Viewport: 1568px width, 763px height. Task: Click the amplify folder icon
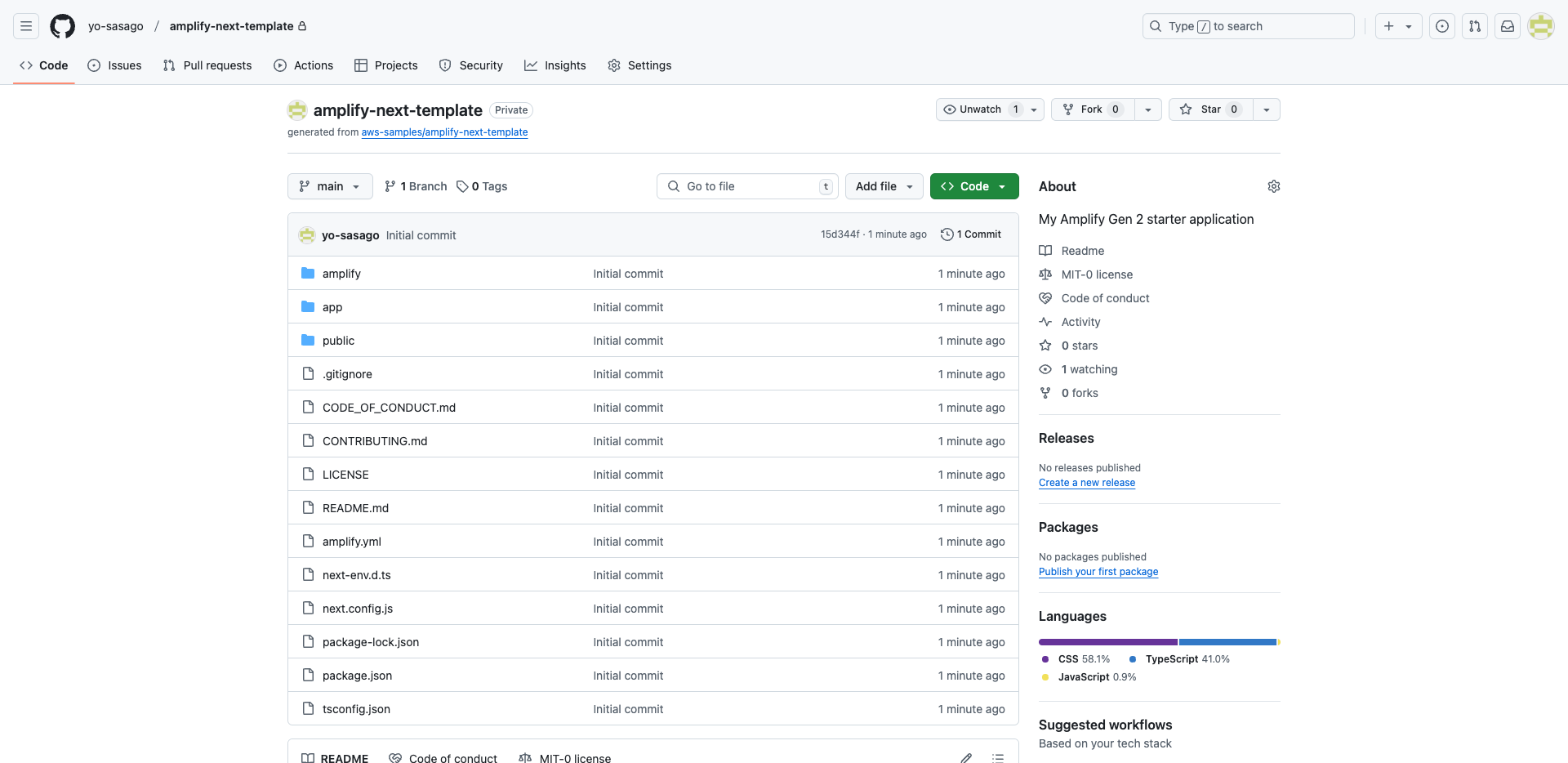[x=308, y=273]
